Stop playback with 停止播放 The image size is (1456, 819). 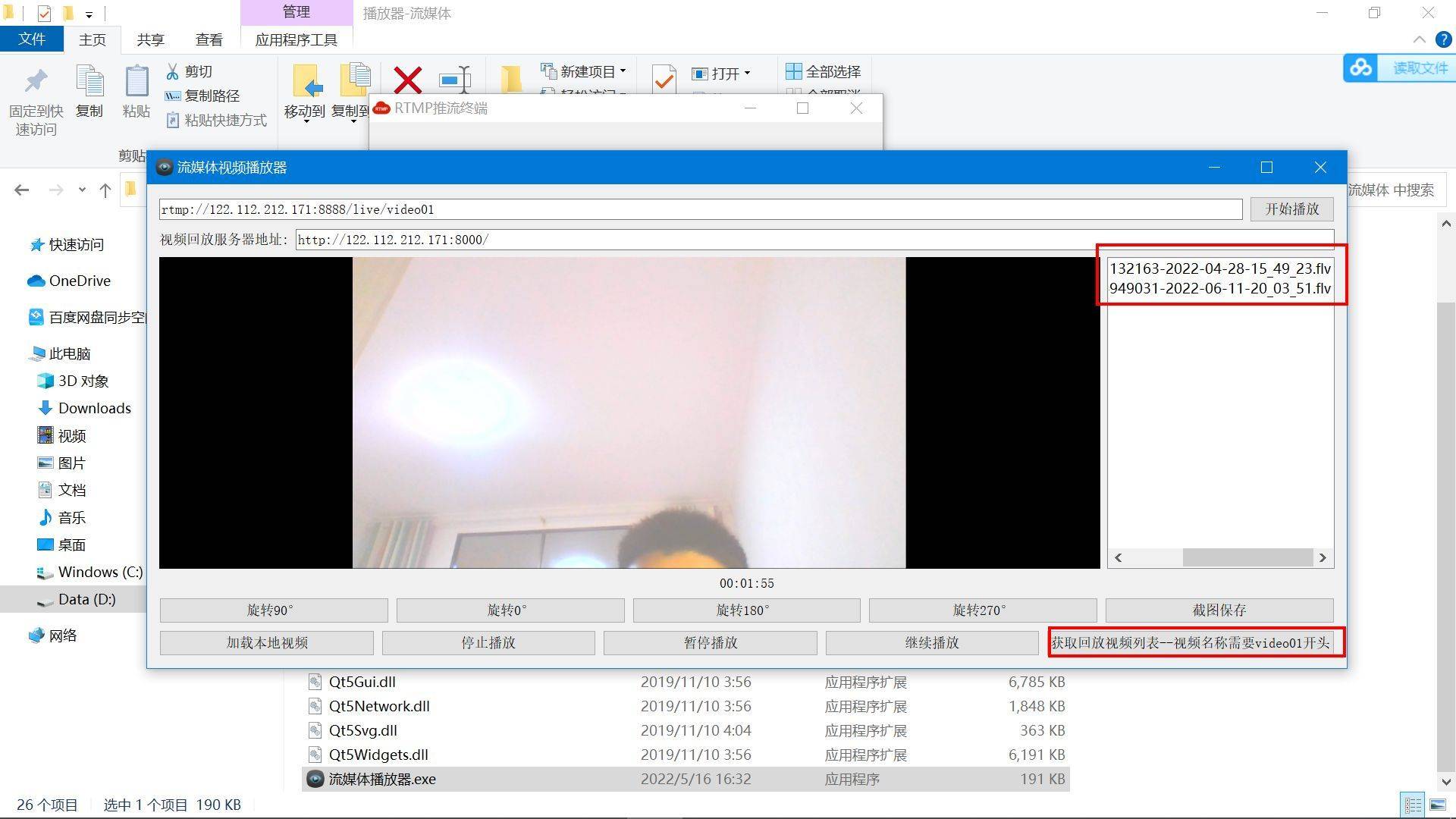488,643
